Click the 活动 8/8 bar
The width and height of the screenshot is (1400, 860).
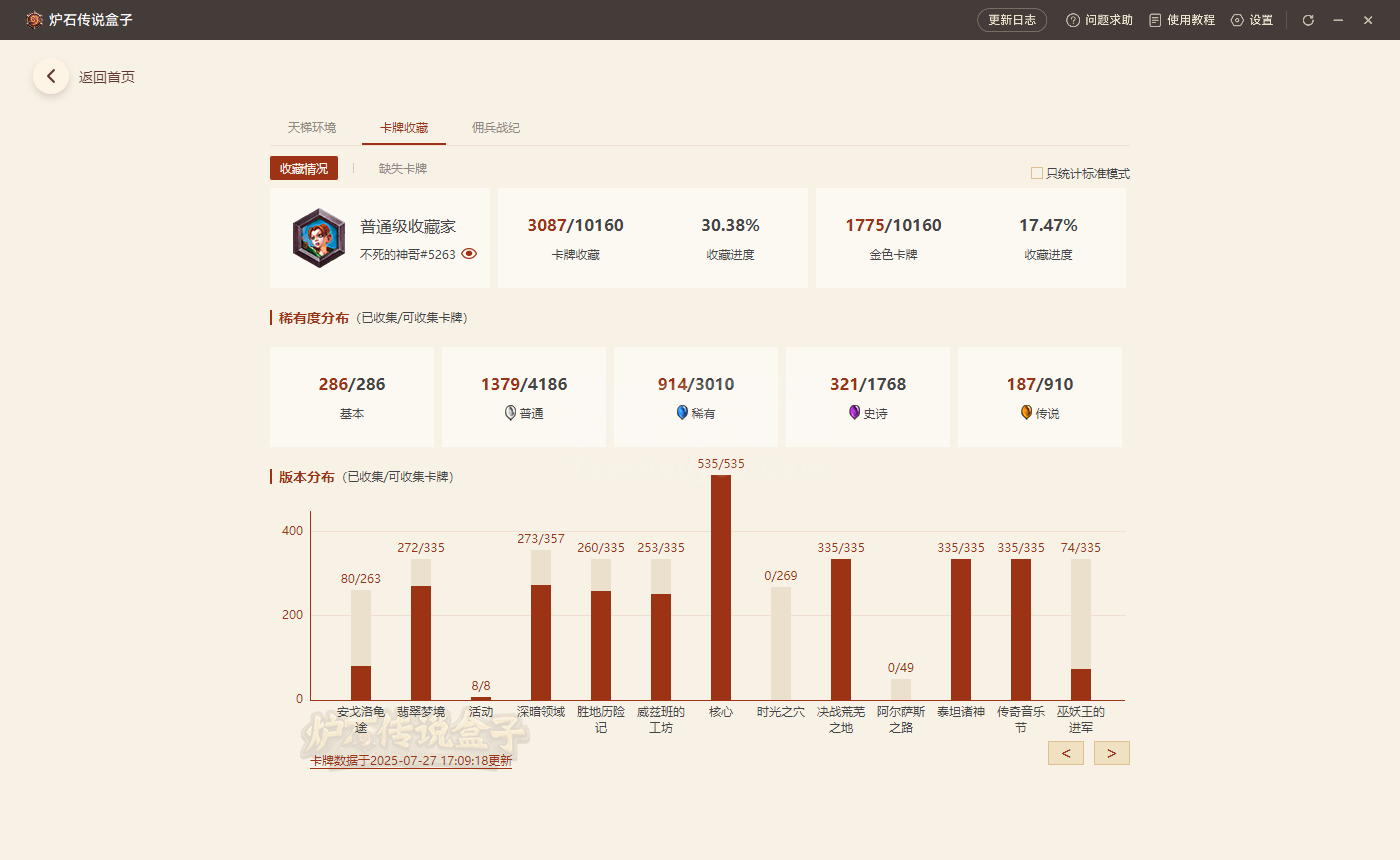tap(481, 698)
